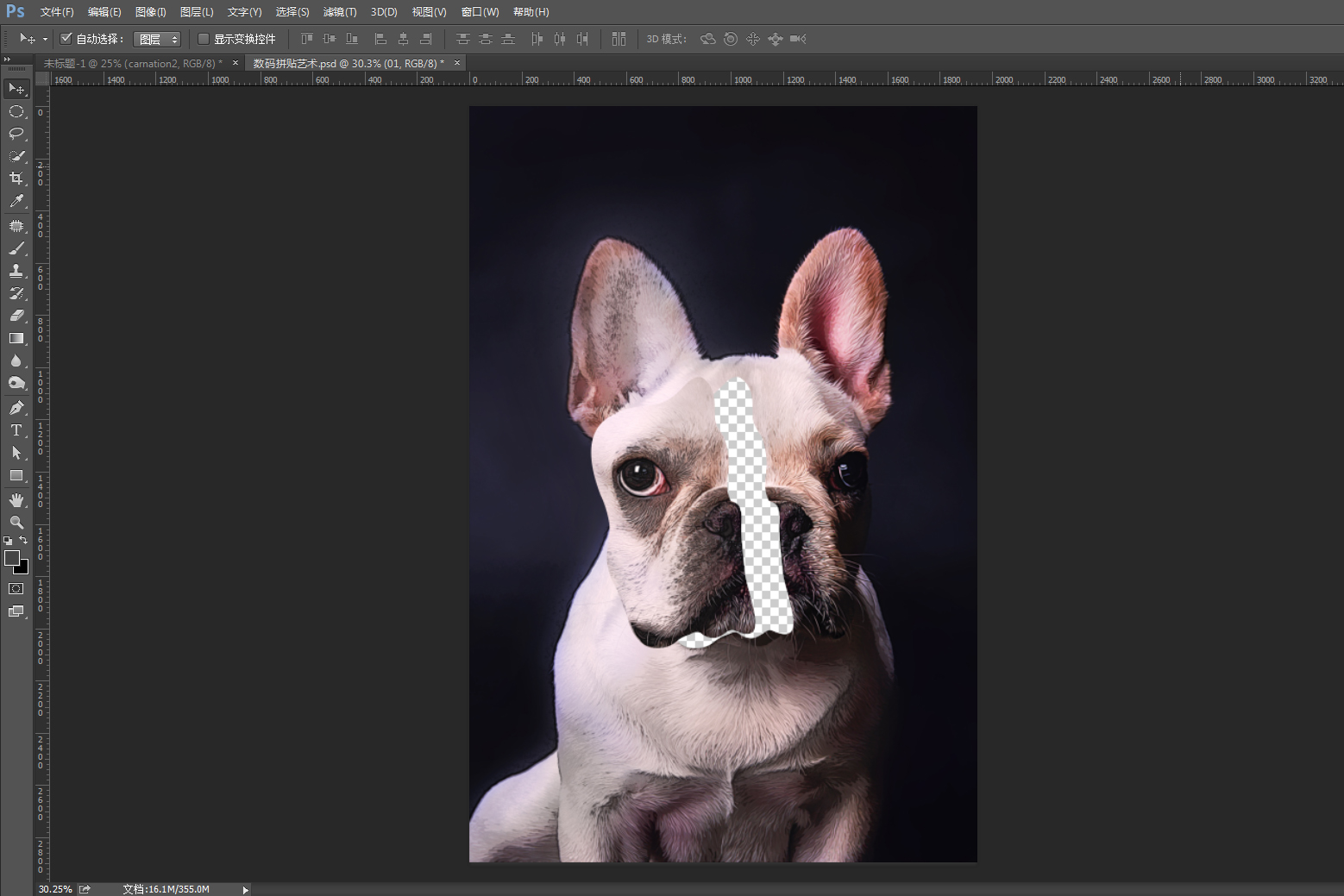This screenshot has height=896, width=1344.
Task: Open the 窗口(W) menu
Action: click(480, 12)
